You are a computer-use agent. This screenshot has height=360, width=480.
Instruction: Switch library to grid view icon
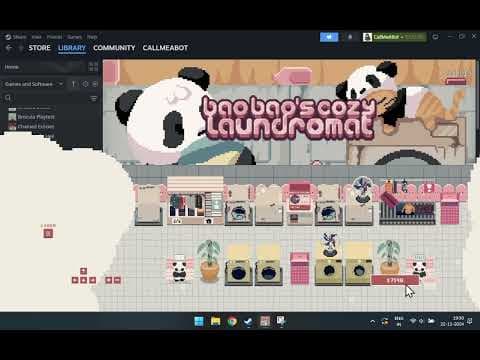click(x=93, y=67)
